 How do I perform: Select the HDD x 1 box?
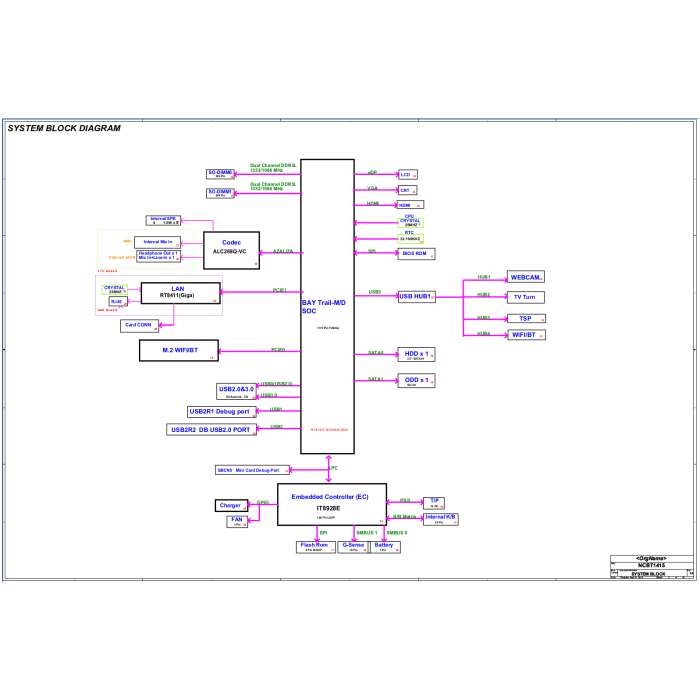(x=417, y=354)
